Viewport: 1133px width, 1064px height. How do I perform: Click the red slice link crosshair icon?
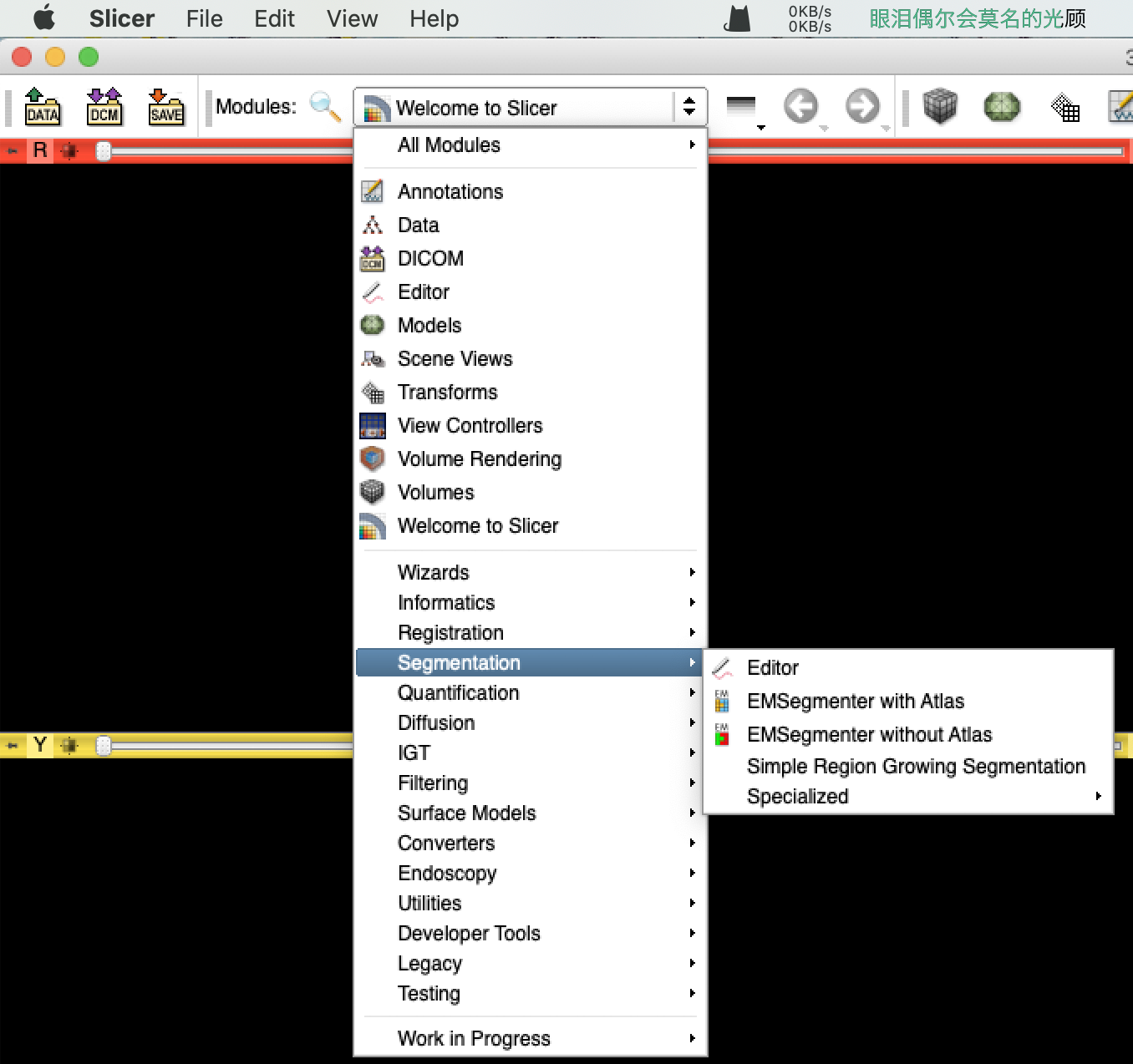point(69,150)
